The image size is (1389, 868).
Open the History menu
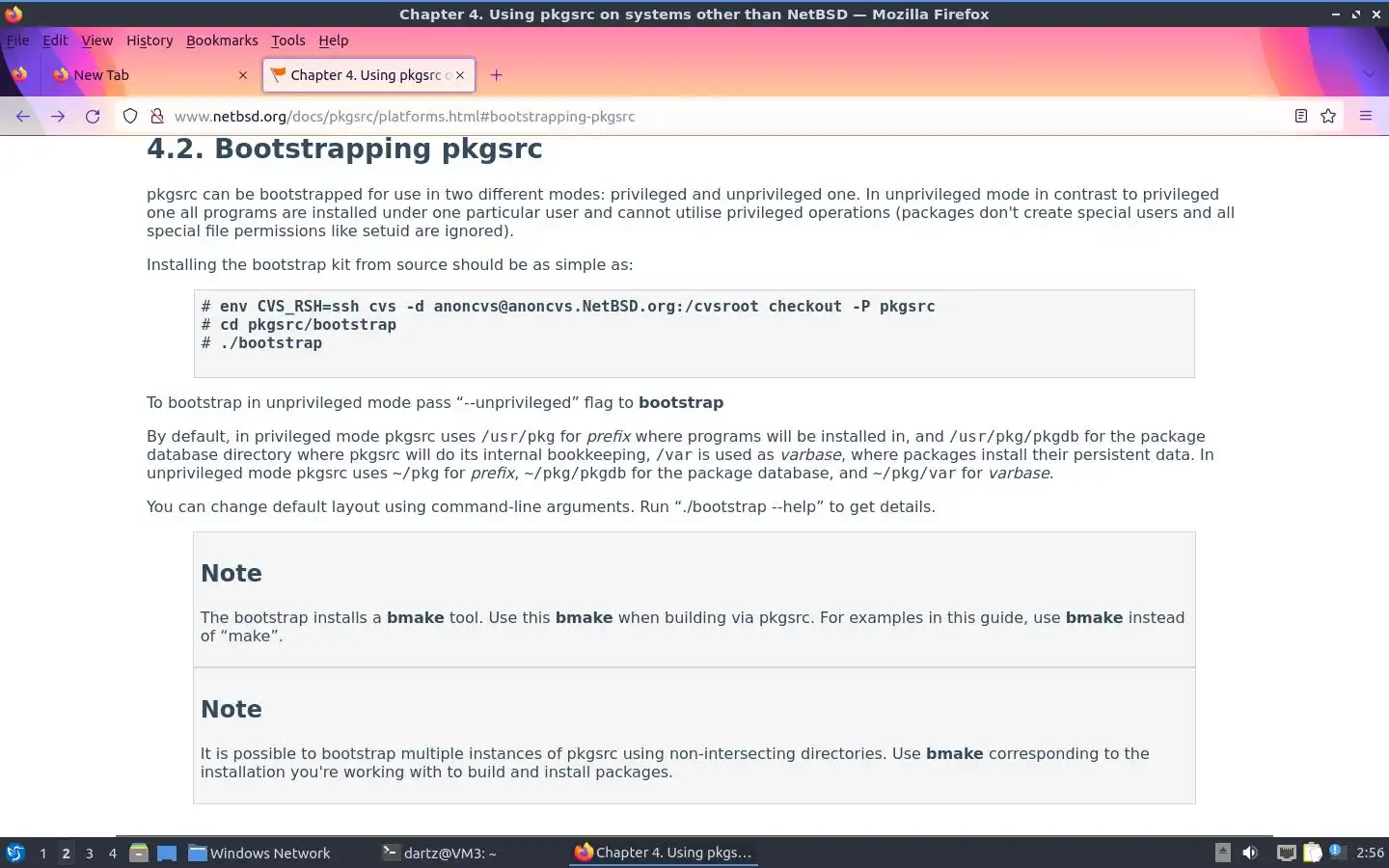click(150, 41)
